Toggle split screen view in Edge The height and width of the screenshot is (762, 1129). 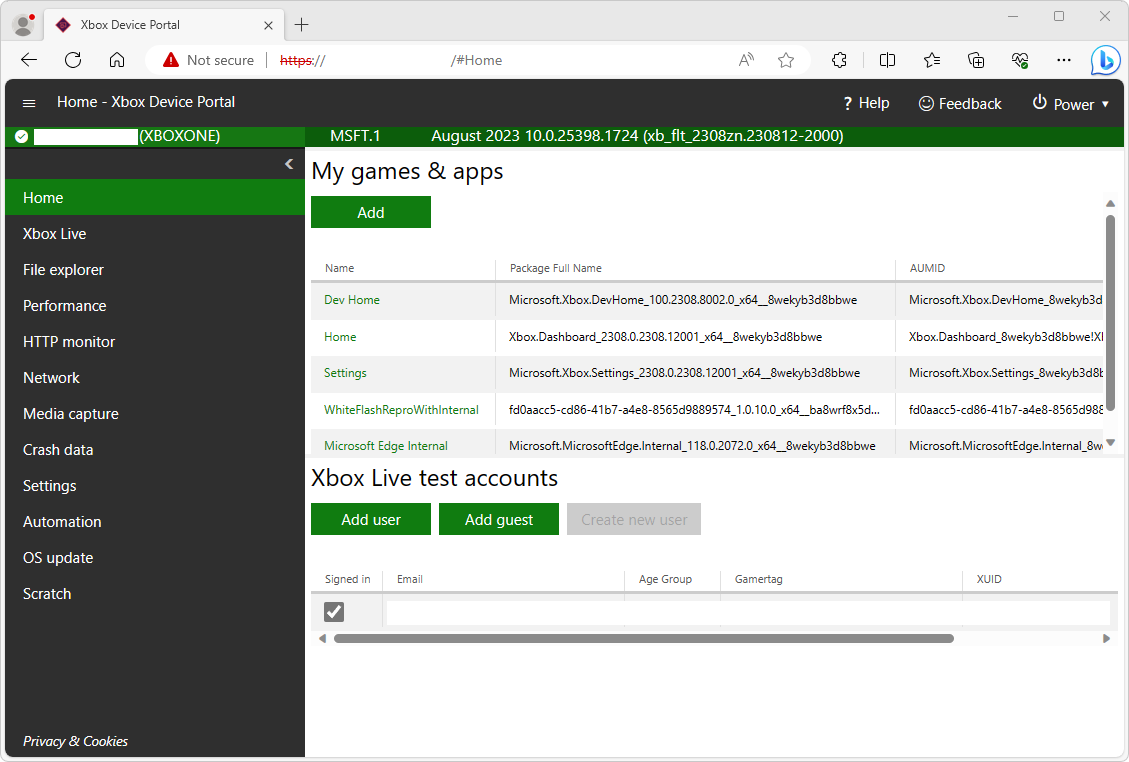point(886,60)
